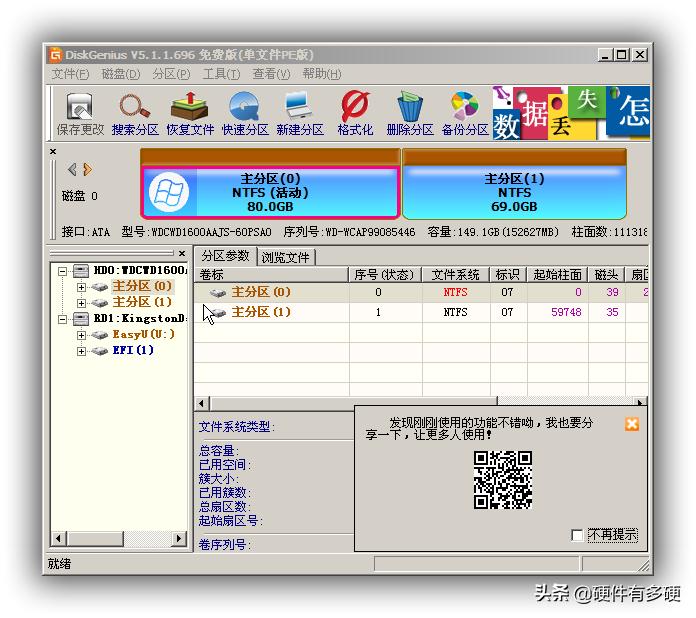The width and height of the screenshot is (696, 618).
Task: Expand the EFI(1) tree node
Action: click(x=81, y=351)
